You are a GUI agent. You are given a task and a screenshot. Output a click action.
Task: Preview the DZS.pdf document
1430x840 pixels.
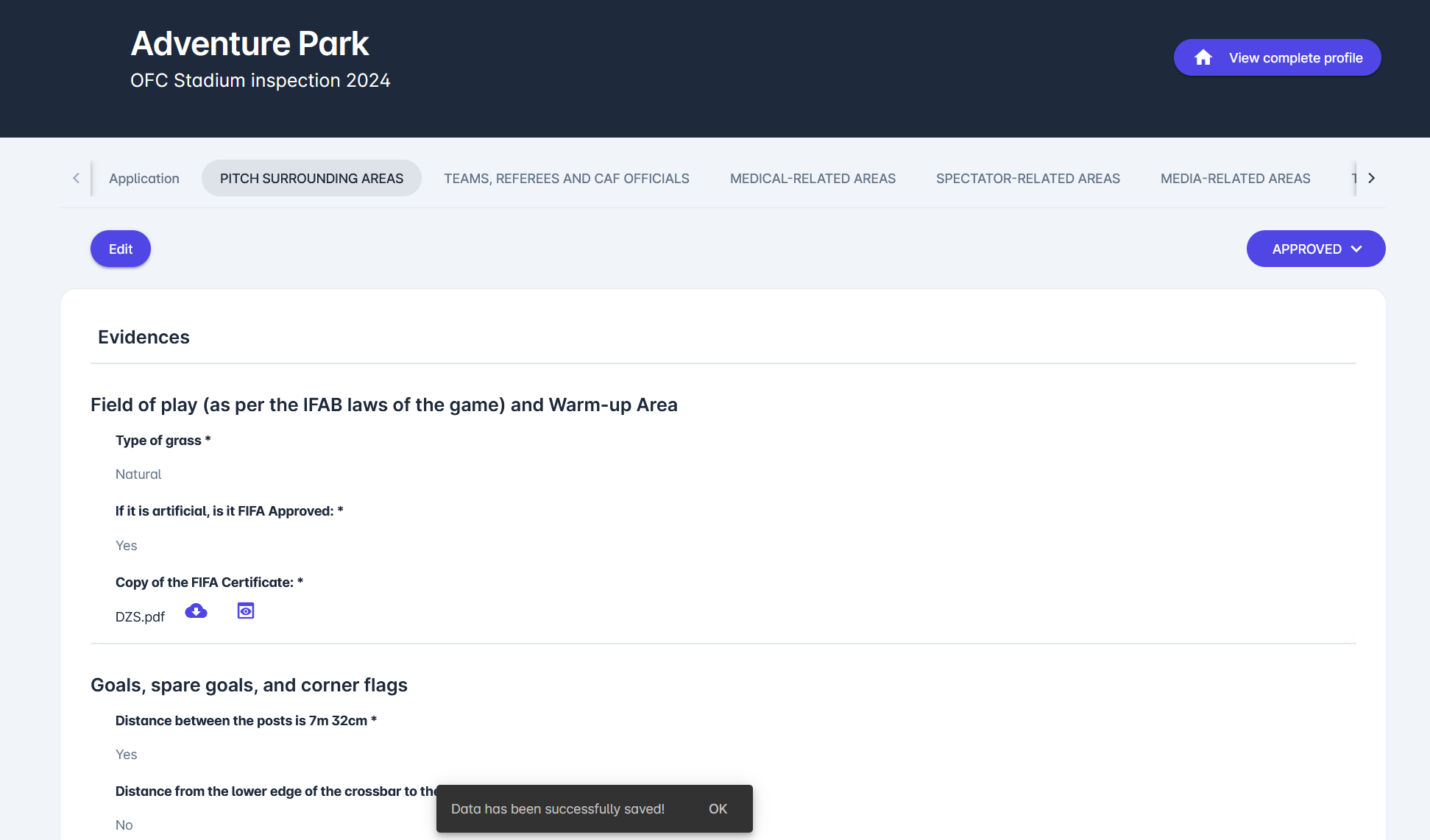coord(246,611)
